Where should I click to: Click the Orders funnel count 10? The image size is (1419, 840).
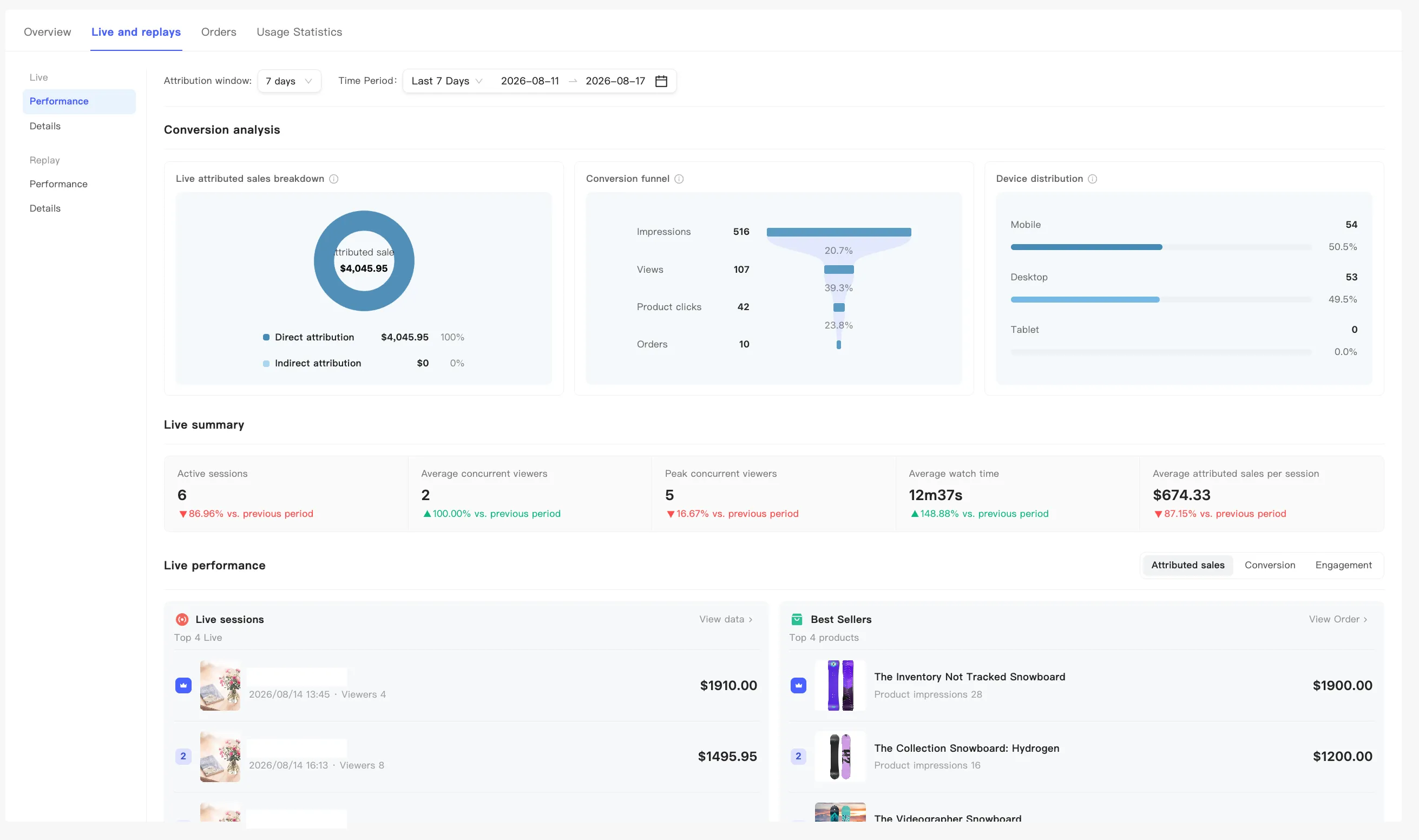tap(744, 344)
